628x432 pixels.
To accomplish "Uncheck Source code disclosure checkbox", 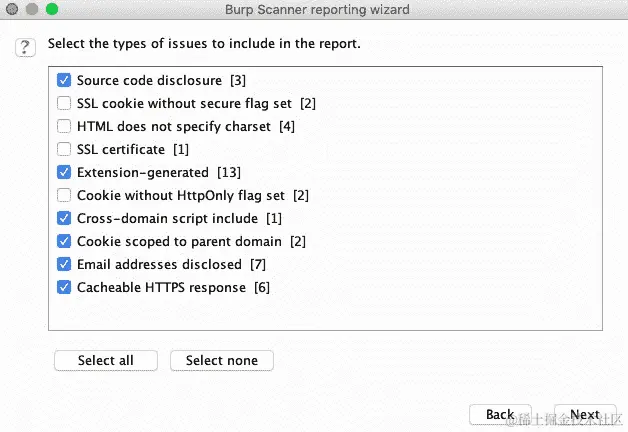I will click(x=64, y=80).
